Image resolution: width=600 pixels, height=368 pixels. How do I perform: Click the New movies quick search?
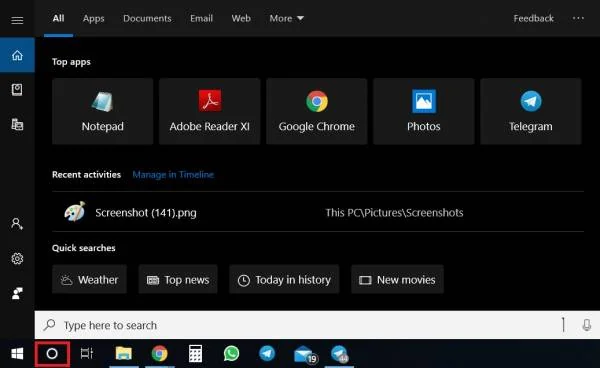click(x=397, y=280)
